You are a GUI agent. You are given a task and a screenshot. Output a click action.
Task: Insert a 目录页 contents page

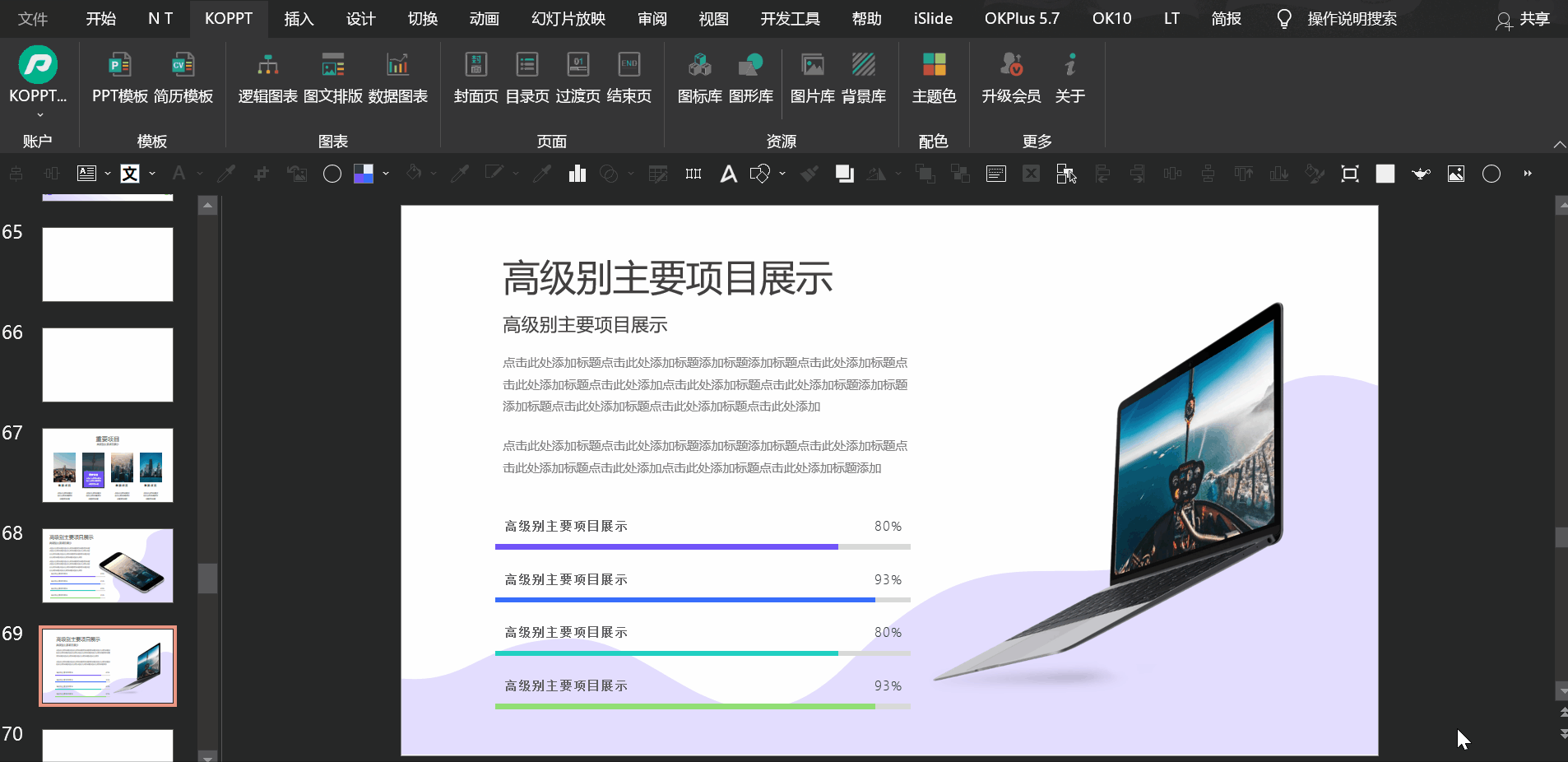527,78
